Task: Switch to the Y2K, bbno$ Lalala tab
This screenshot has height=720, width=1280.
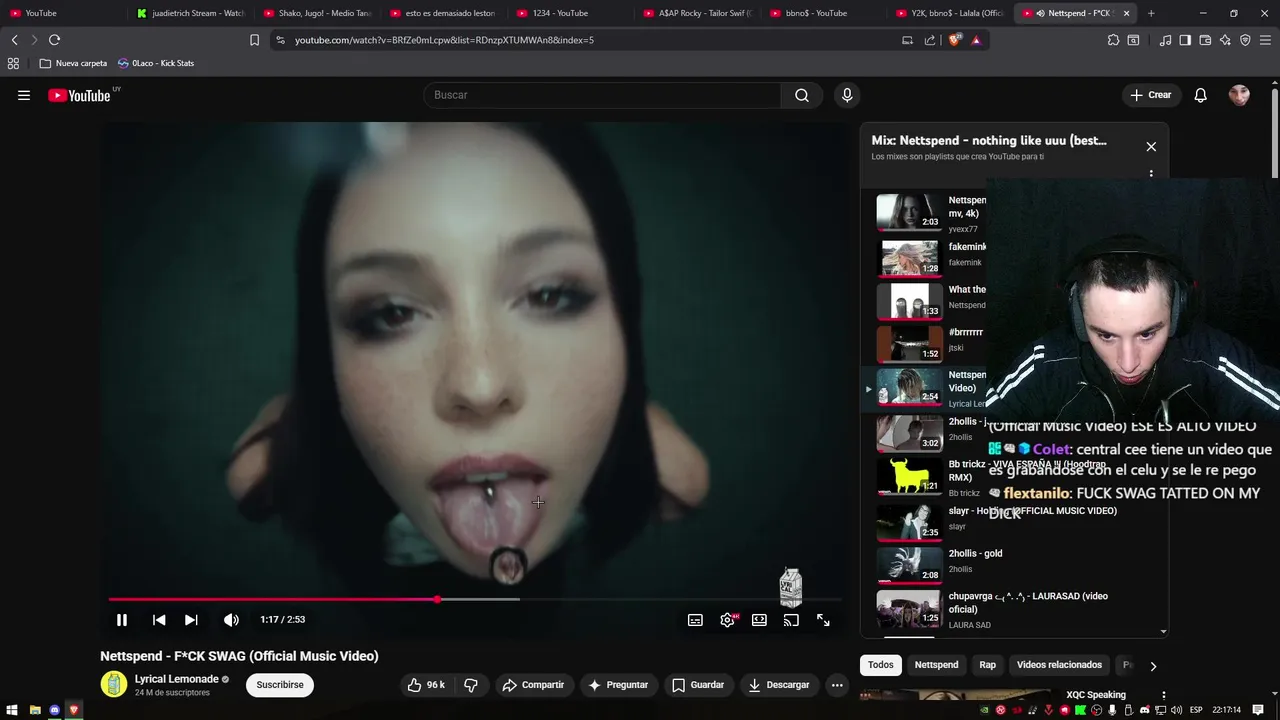Action: pyautogui.click(x=950, y=13)
